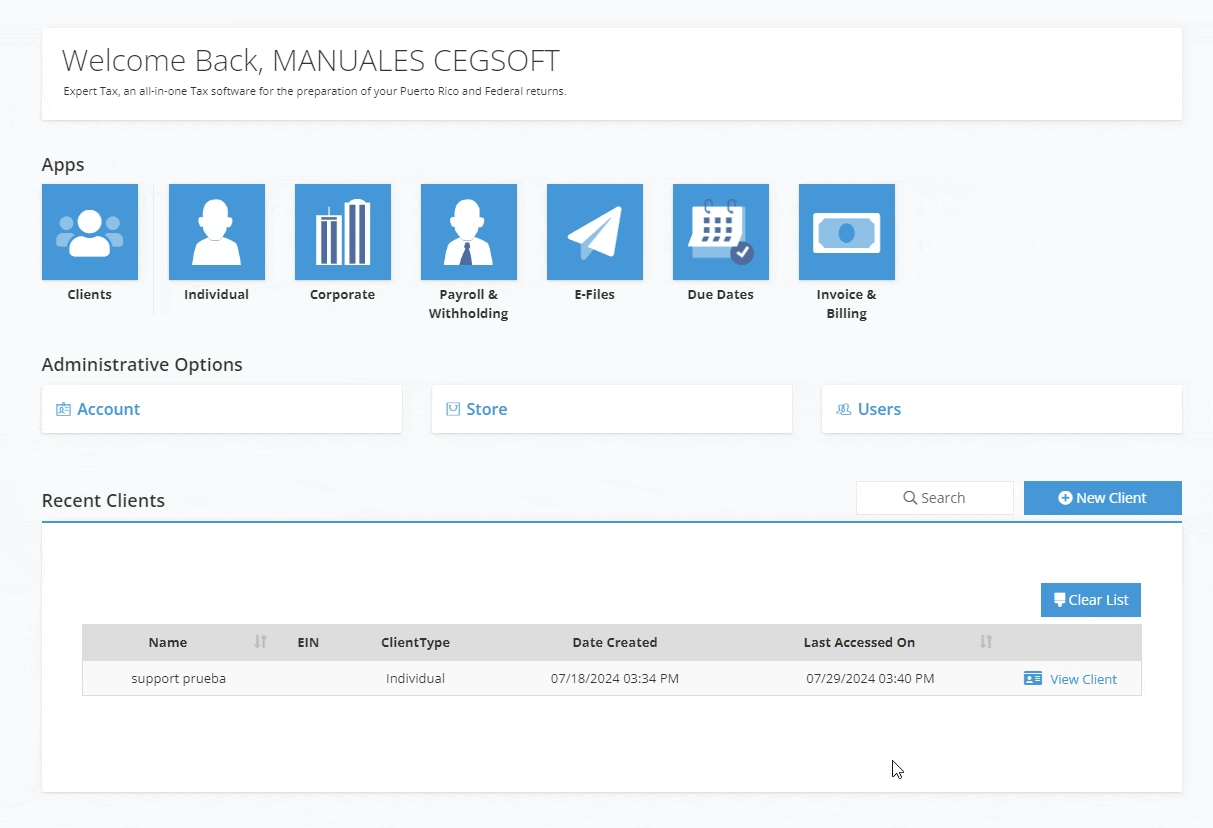Open Payroll & Withholding app icon
Image resolution: width=1213 pixels, height=828 pixels.
(468, 232)
